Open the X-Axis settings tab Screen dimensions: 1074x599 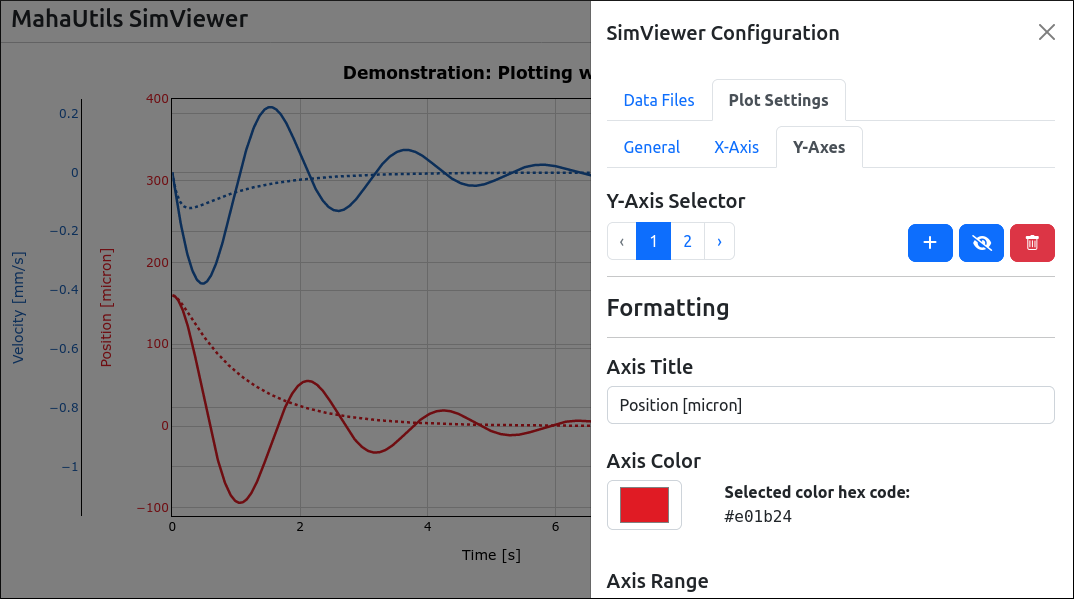click(x=736, y=147)
